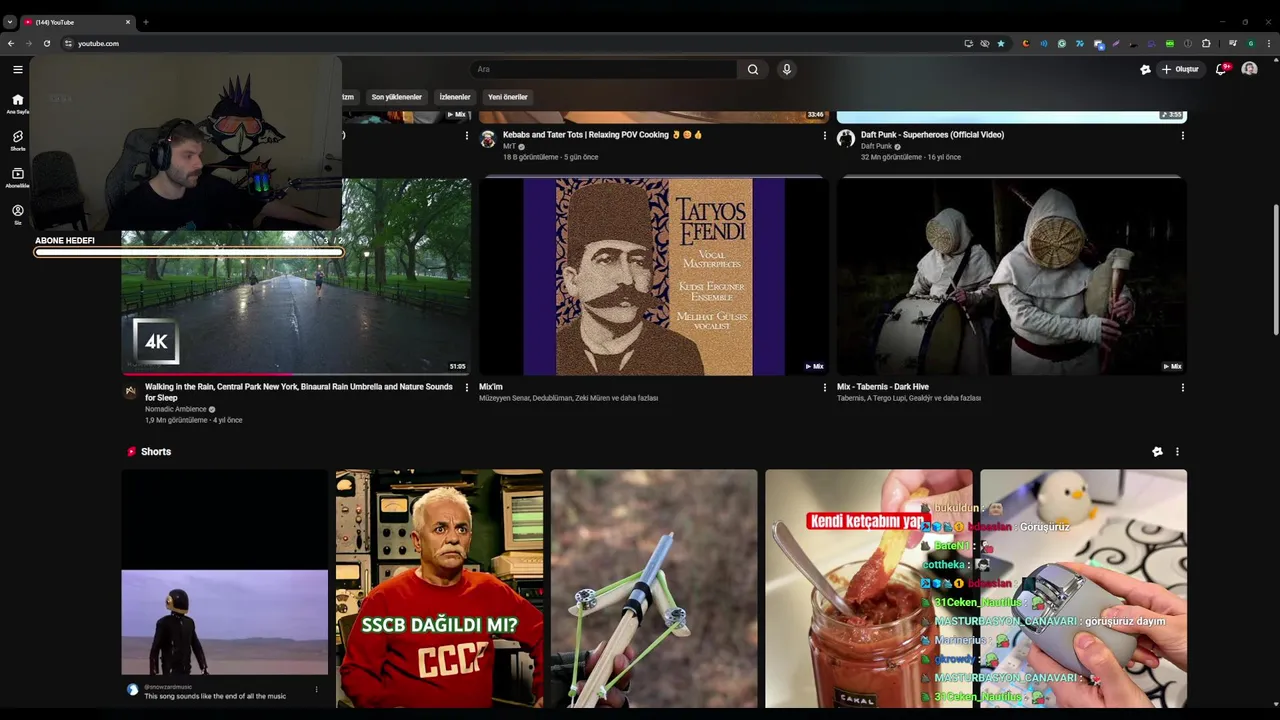Open the Nomadic Ambience channel link
This screenshot has height=720, width=1280.
pos(176,409)
